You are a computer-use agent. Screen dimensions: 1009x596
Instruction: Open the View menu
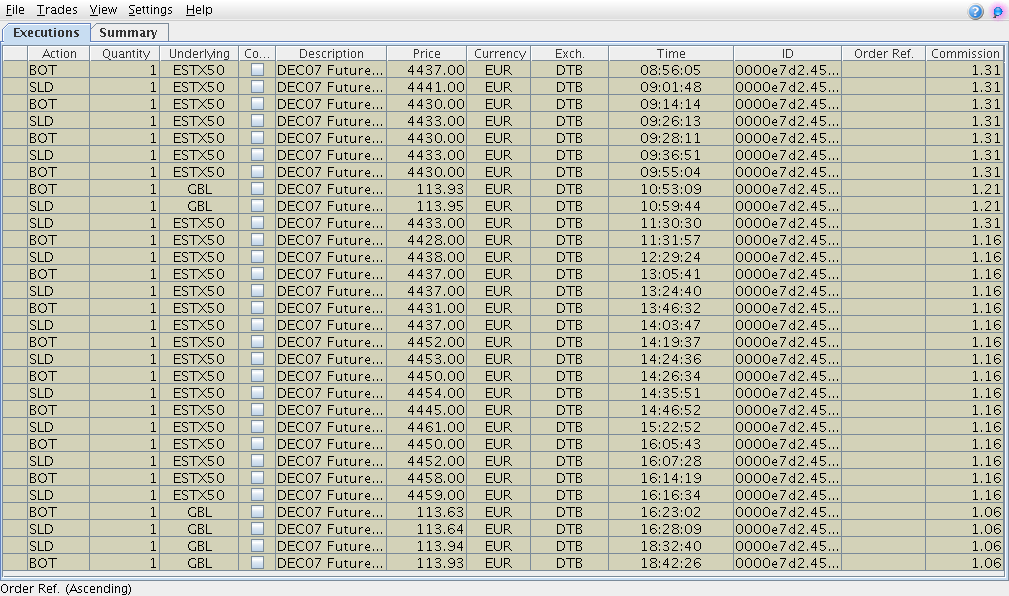click(102, 10)
